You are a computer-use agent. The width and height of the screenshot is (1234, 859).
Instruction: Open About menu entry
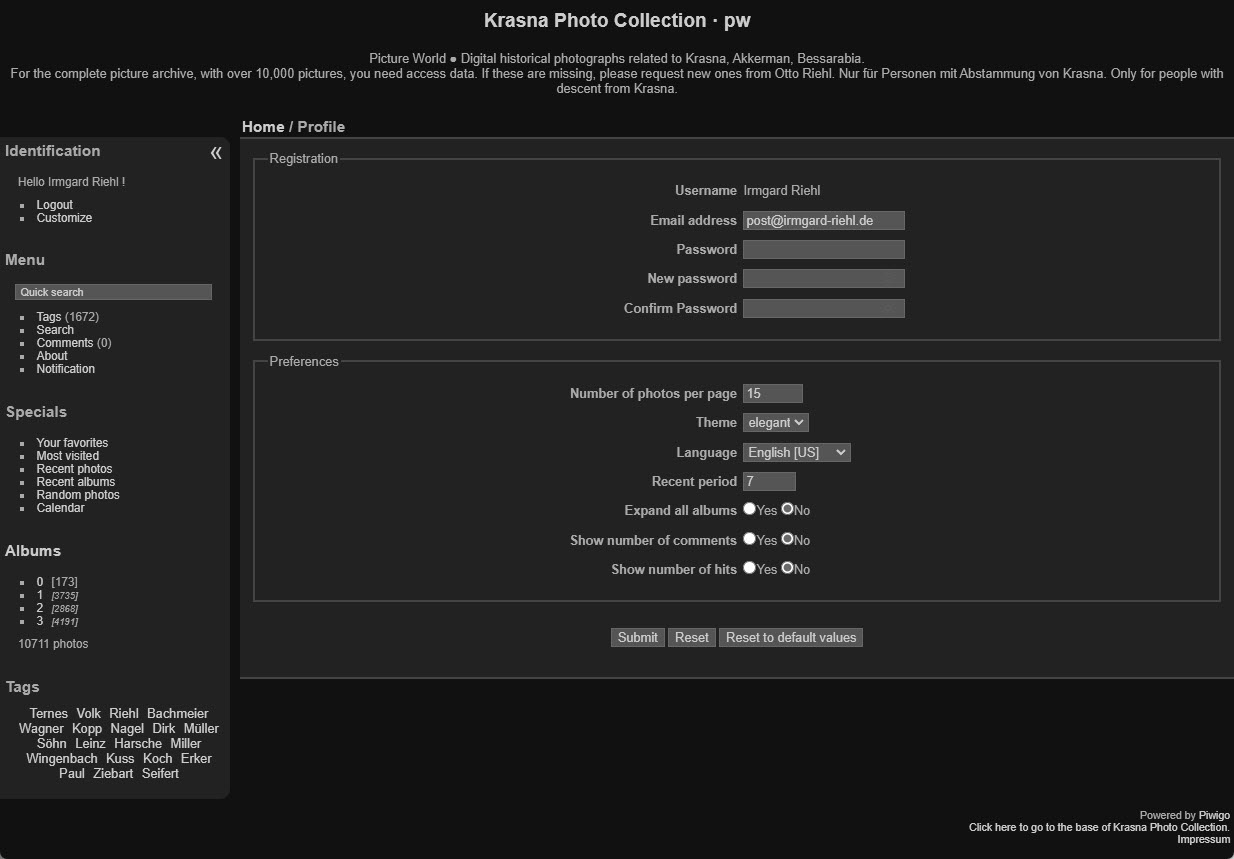[52, 356]
